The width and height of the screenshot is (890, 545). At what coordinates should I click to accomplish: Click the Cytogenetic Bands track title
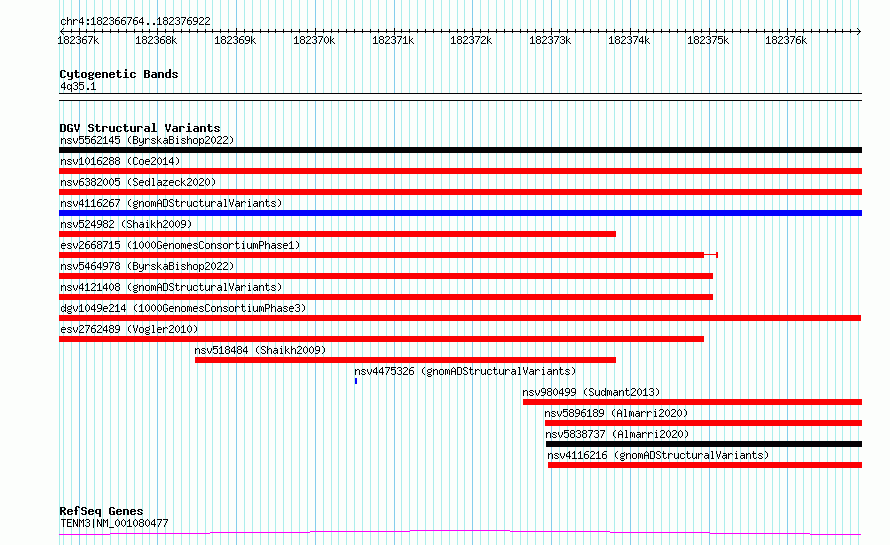point(119,74)
